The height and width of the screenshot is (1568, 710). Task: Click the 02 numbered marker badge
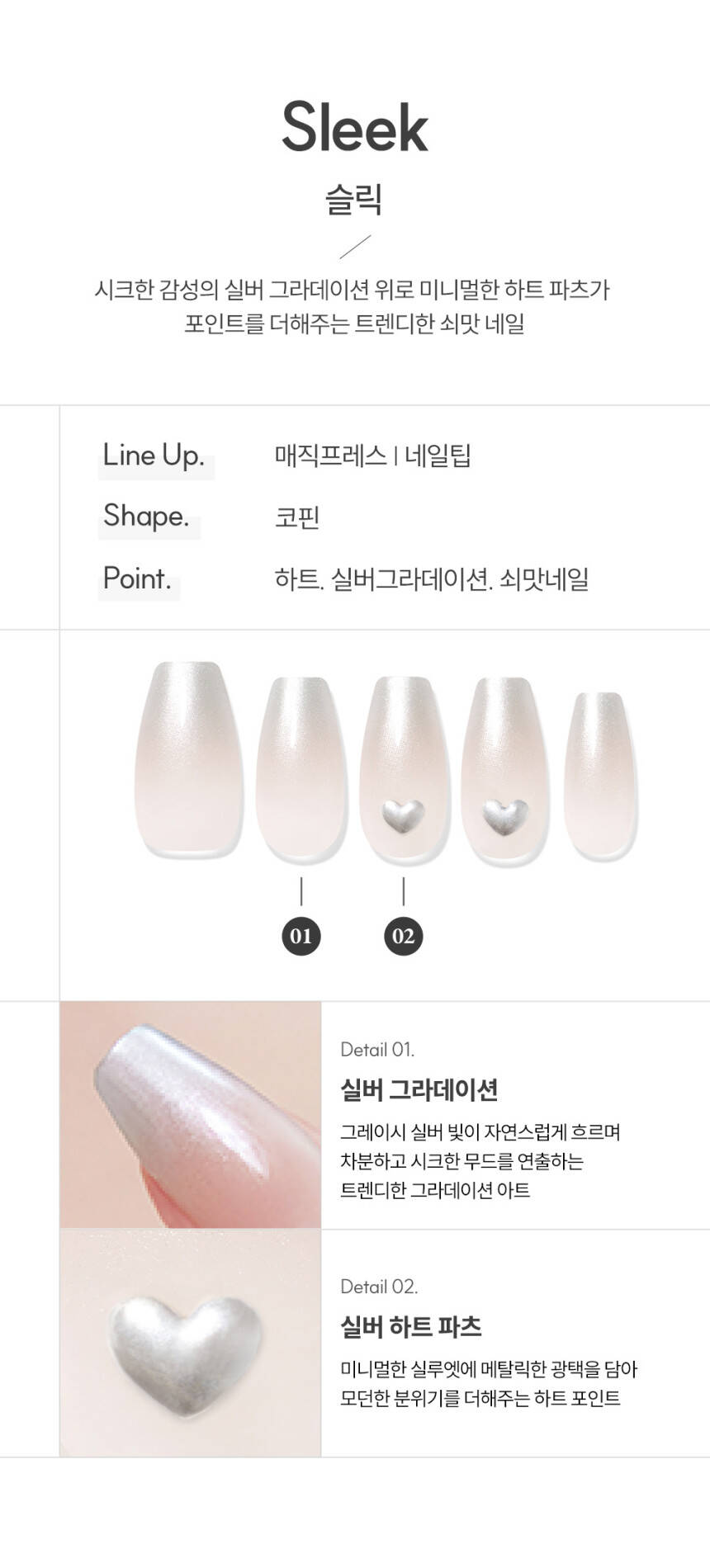(403, 936)
